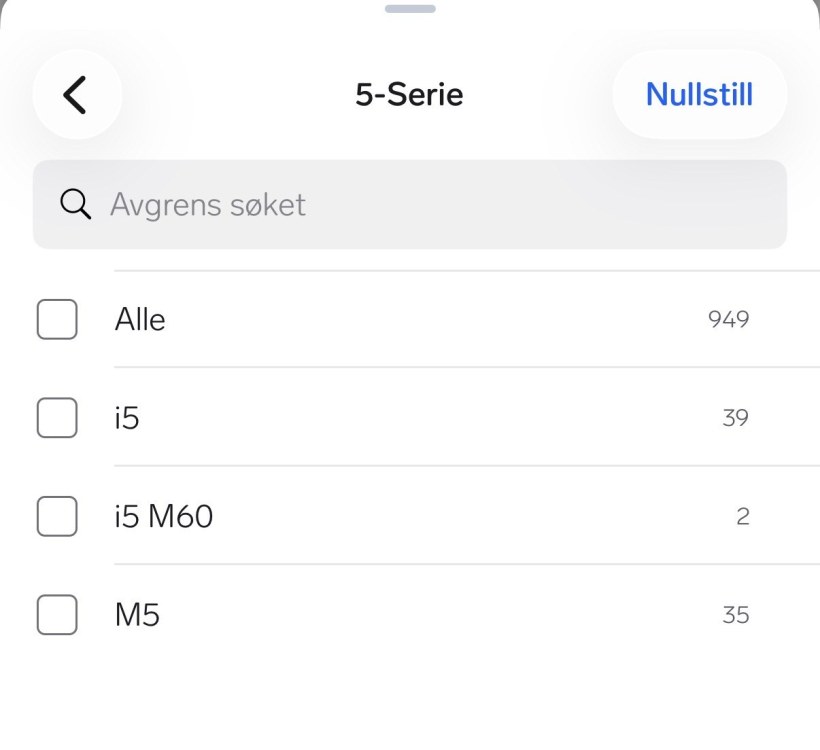Check the i5 M60 checkbox
820x750 pixels.
click(x=57, y=516)
